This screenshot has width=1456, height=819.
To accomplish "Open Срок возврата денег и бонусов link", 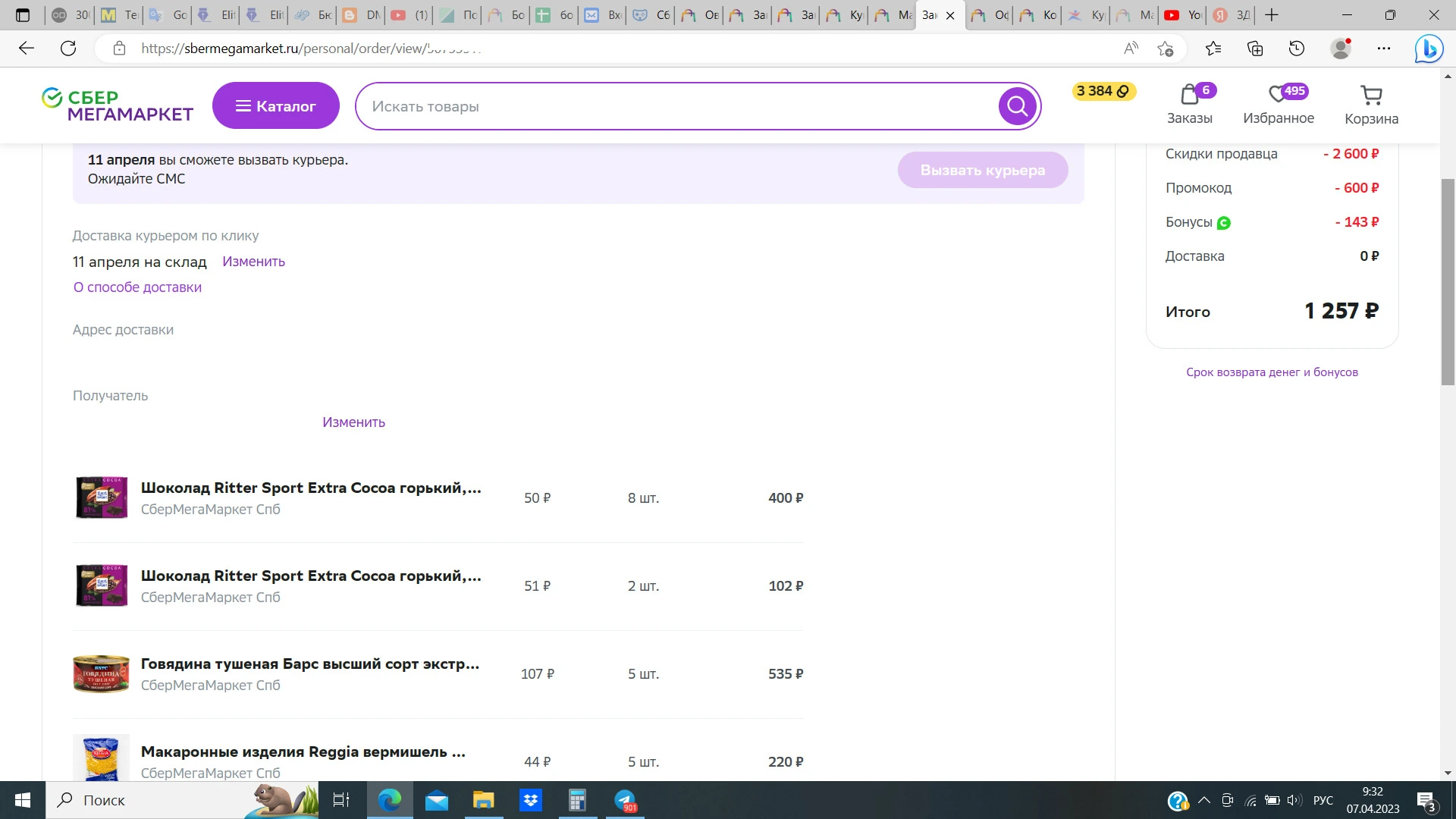I will pos(1272,372).
